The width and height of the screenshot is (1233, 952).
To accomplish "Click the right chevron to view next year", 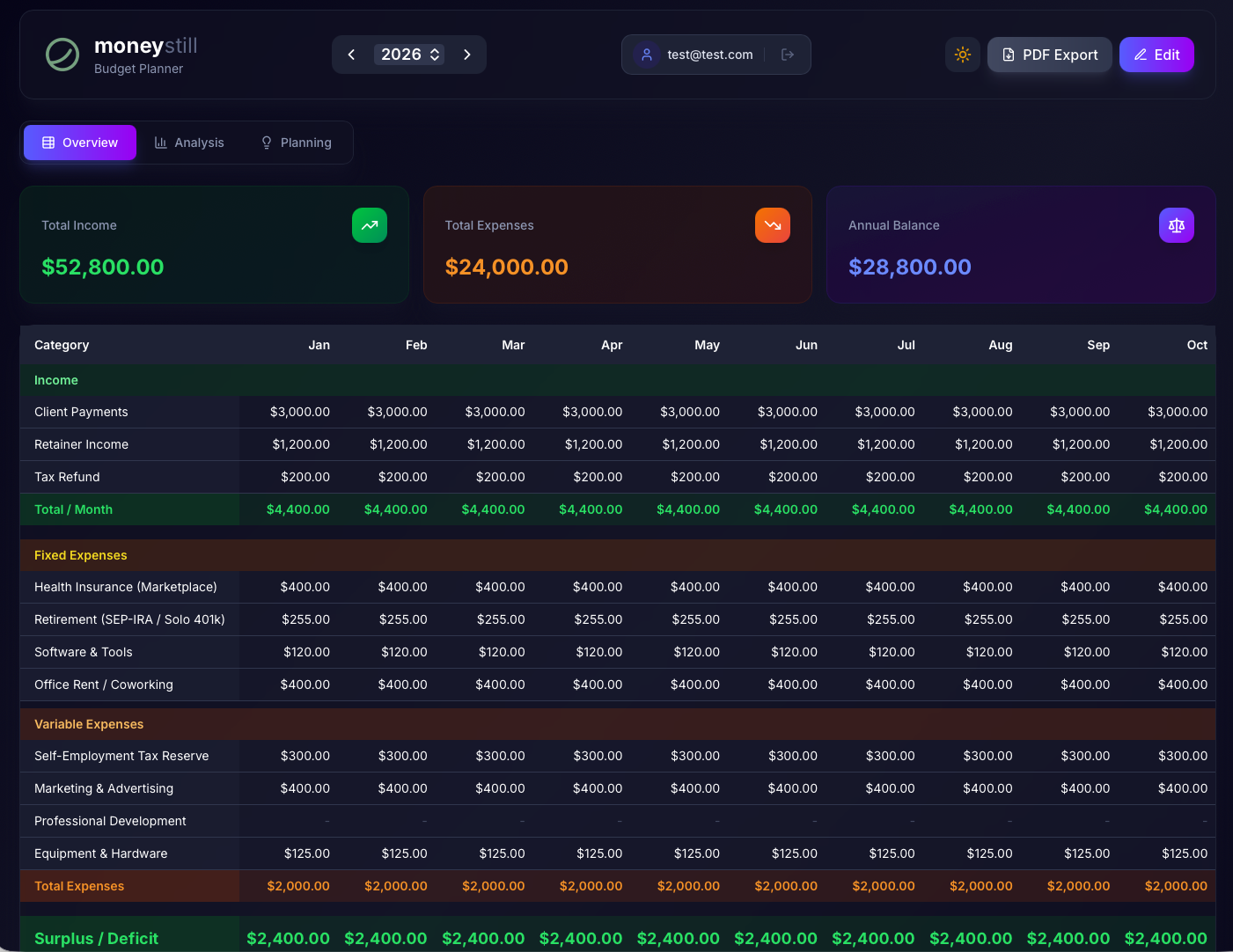I will (467, 54).
